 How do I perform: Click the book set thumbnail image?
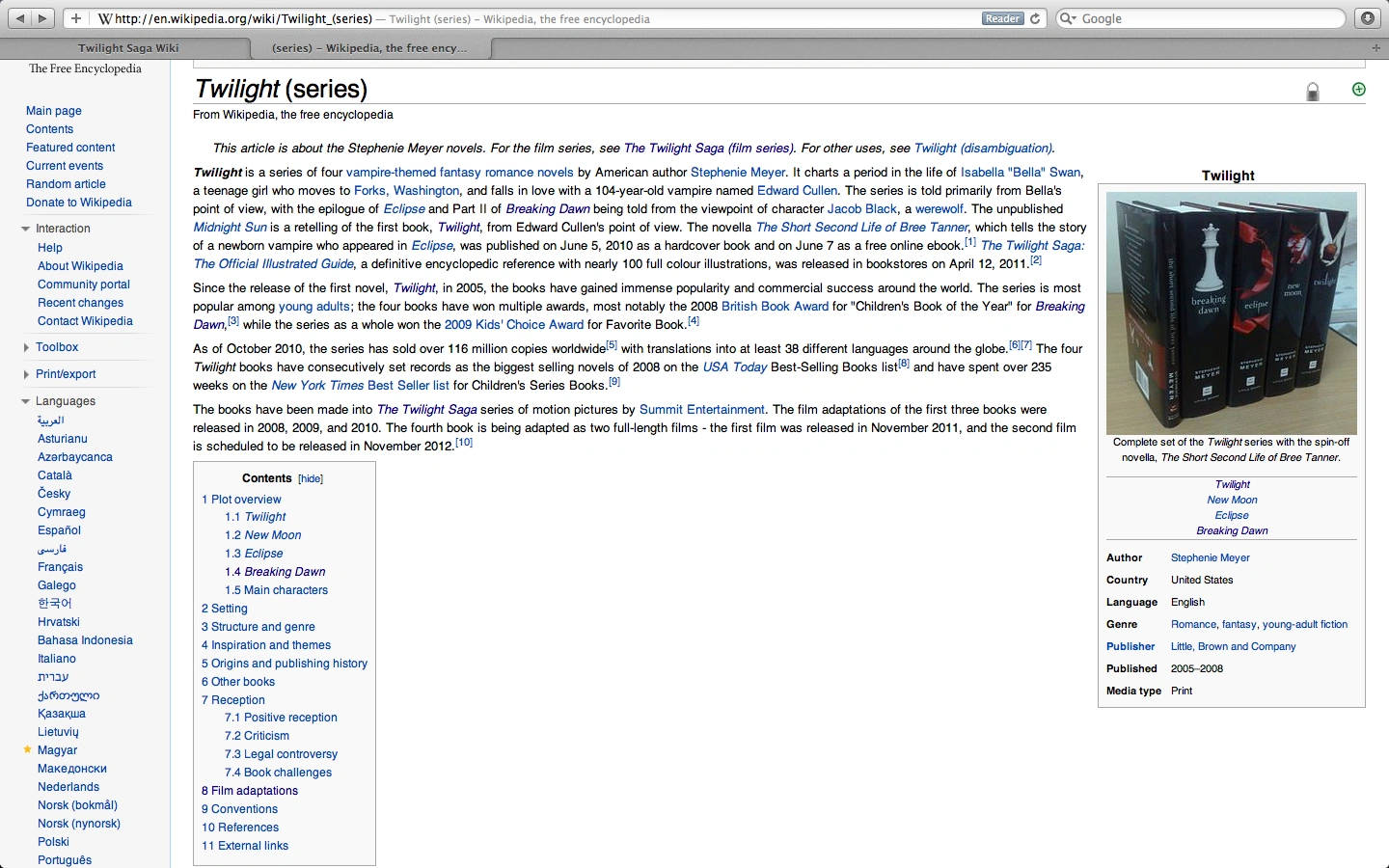(1232, 313)
